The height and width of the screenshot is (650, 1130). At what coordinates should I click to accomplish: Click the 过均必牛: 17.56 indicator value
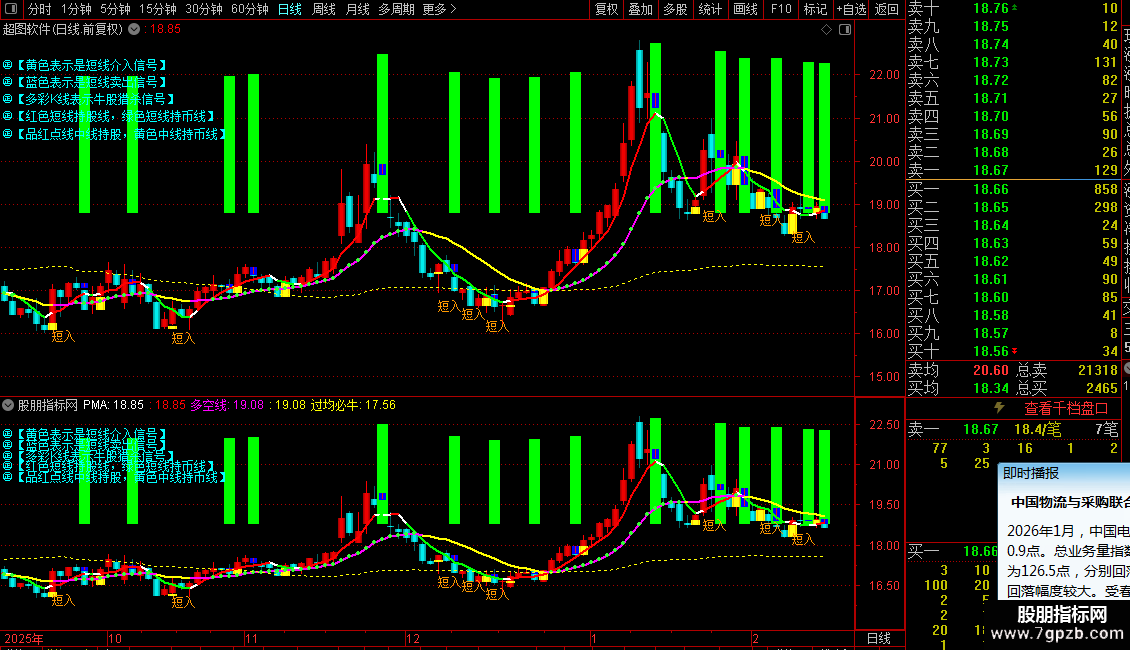point(353,405)
